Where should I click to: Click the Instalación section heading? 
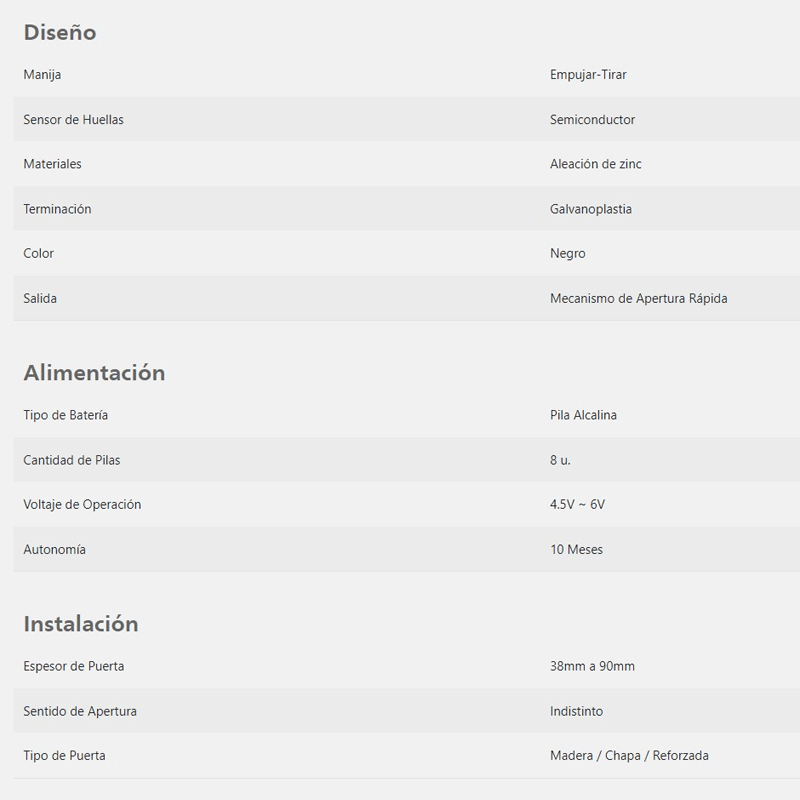pos(81,624)
